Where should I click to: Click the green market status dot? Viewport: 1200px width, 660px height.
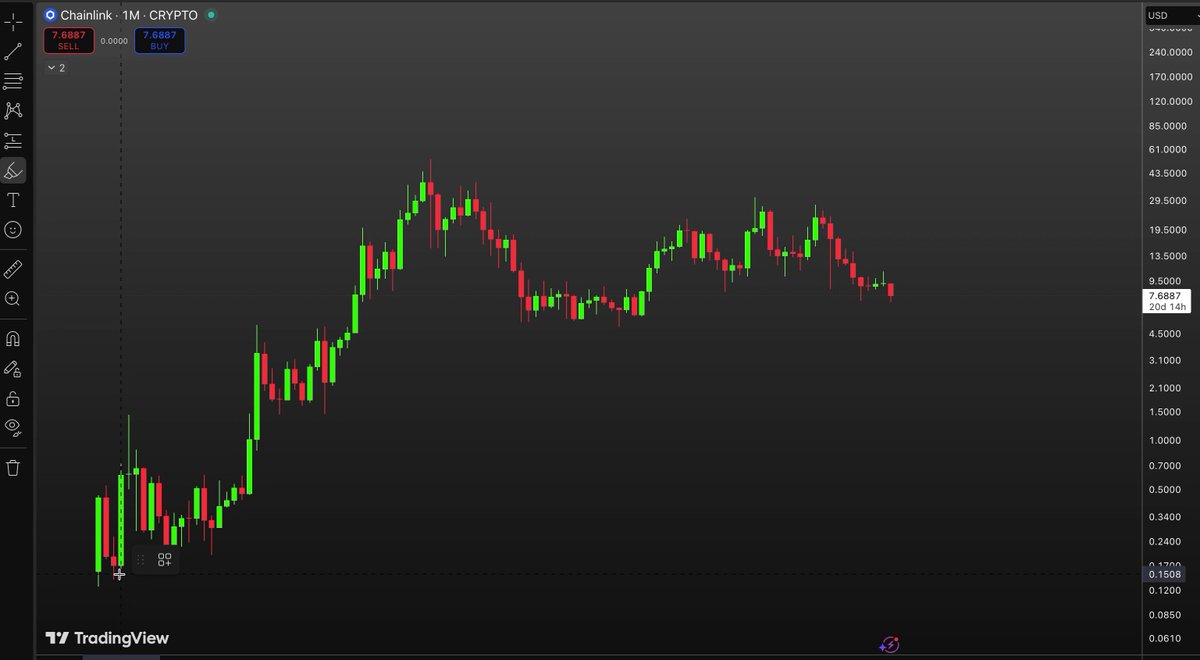(211, 16)
